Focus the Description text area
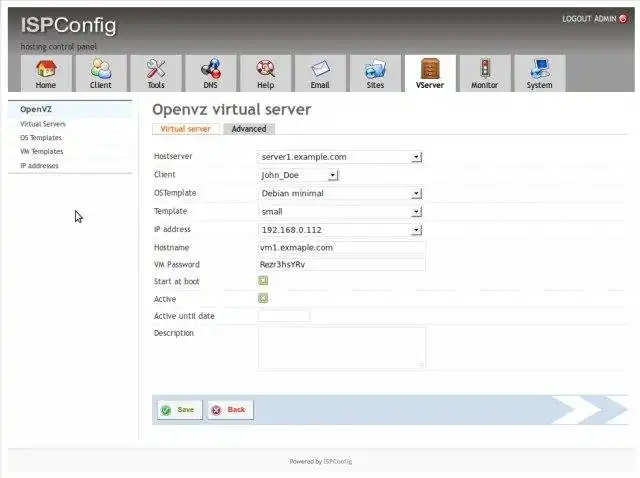The image size is (640, 478). pos(342,348)
